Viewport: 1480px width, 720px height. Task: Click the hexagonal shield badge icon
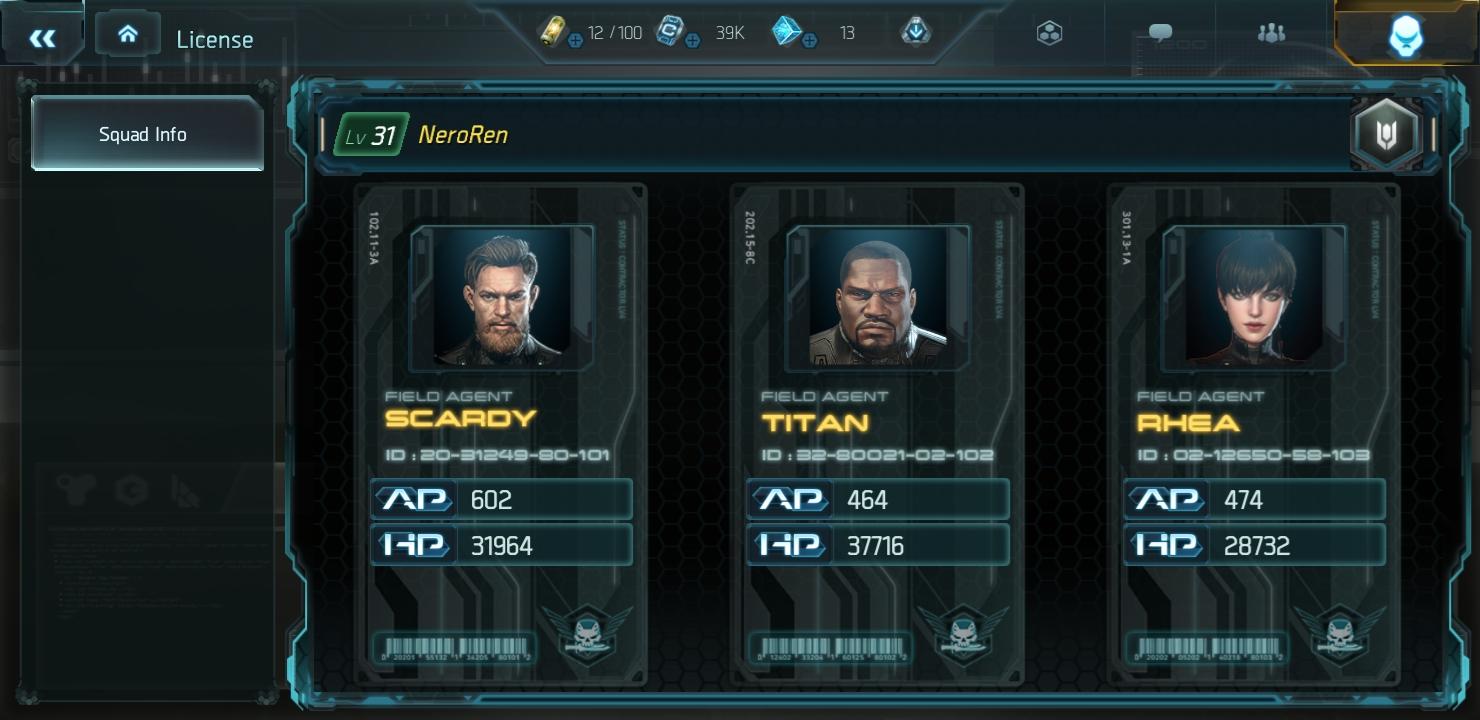[x=1386, y=134]
